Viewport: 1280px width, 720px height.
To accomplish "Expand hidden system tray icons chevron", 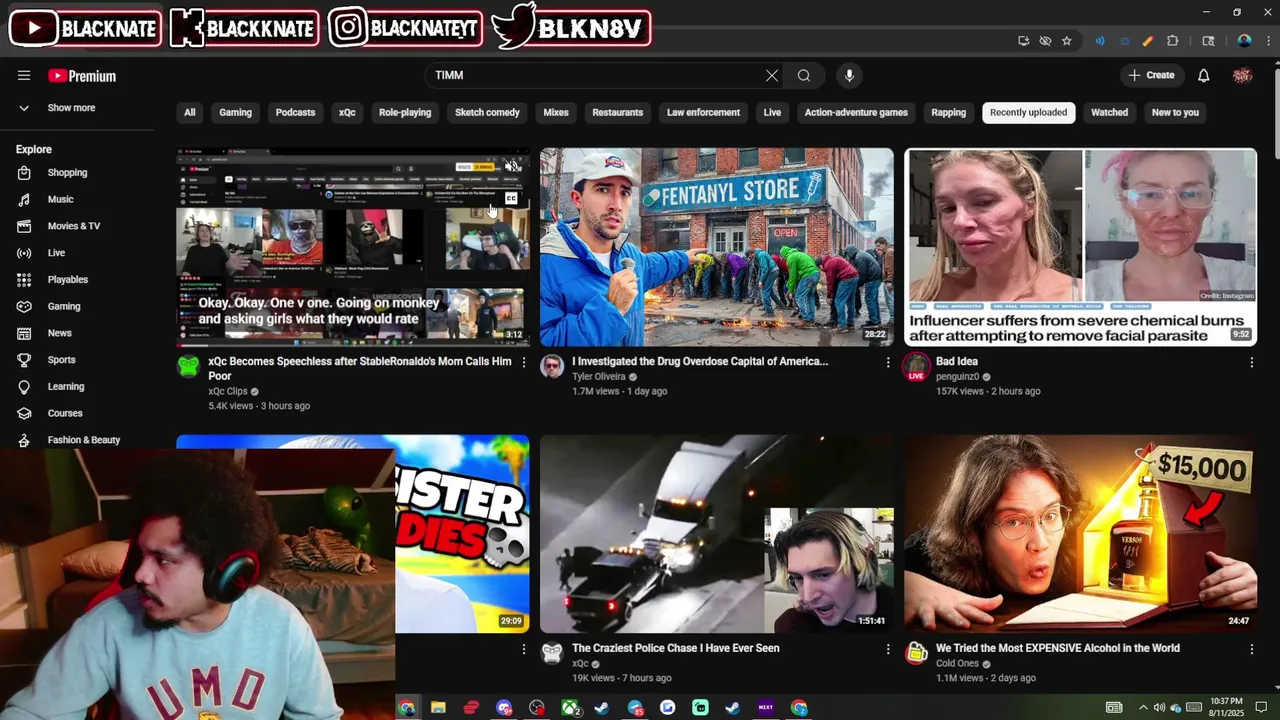I will coord(1144,708).
